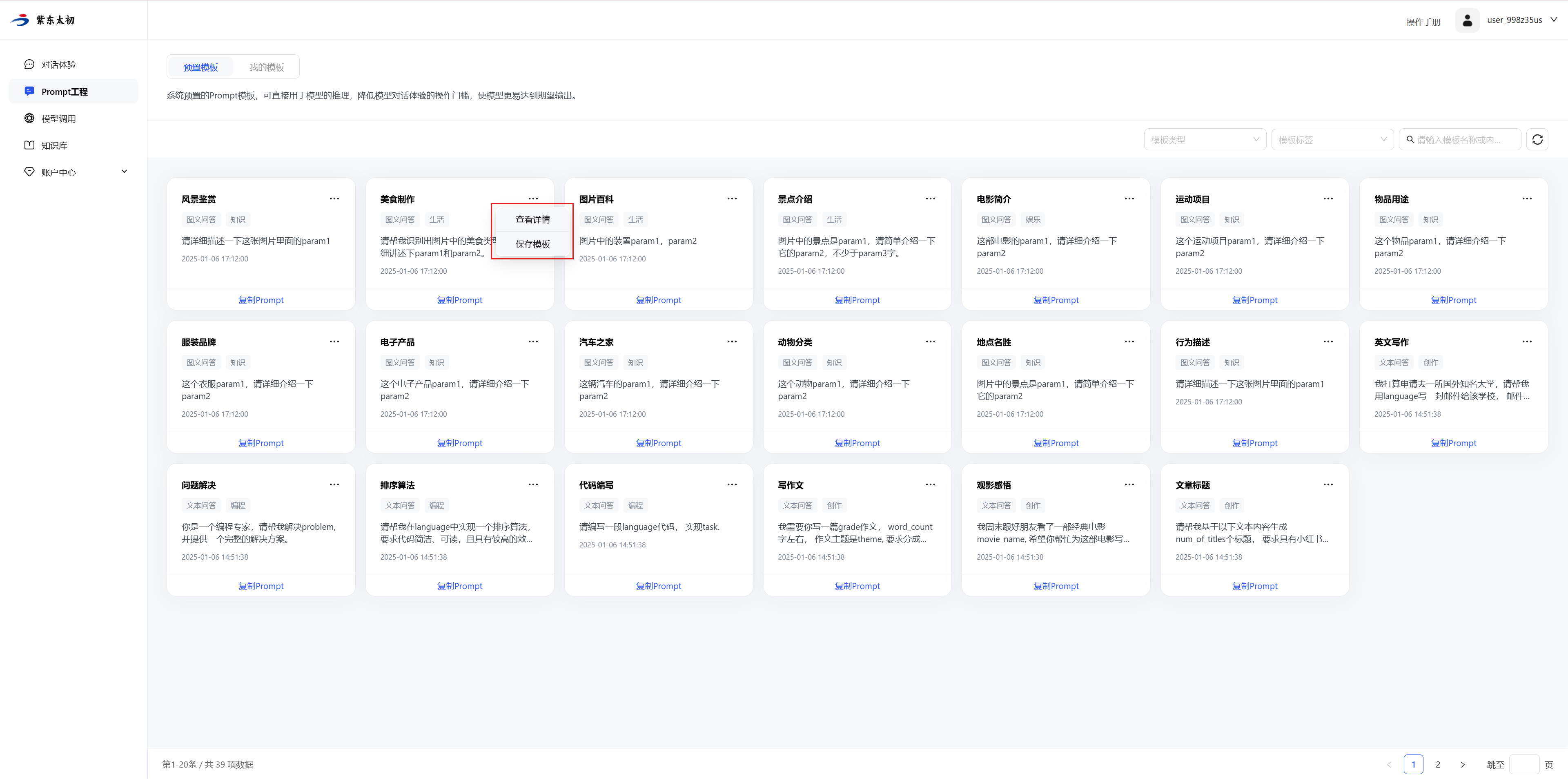Open more options on 风景鉴赏 card

coord(334,199)
